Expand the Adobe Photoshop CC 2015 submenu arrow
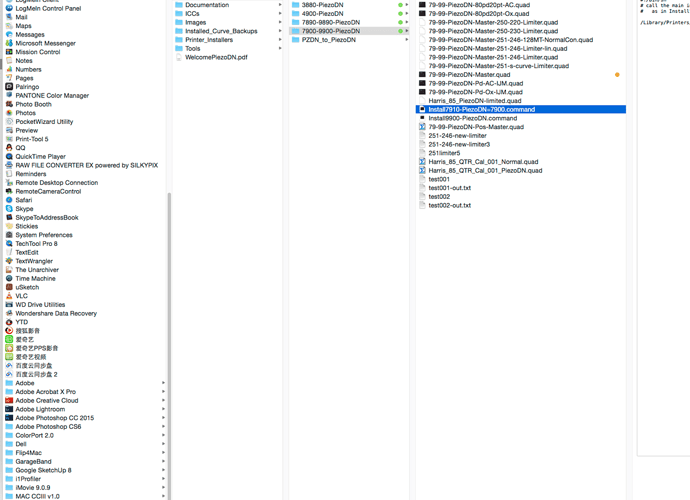The width and height of the screenshot is (690, 500). [x=163, y=418]
